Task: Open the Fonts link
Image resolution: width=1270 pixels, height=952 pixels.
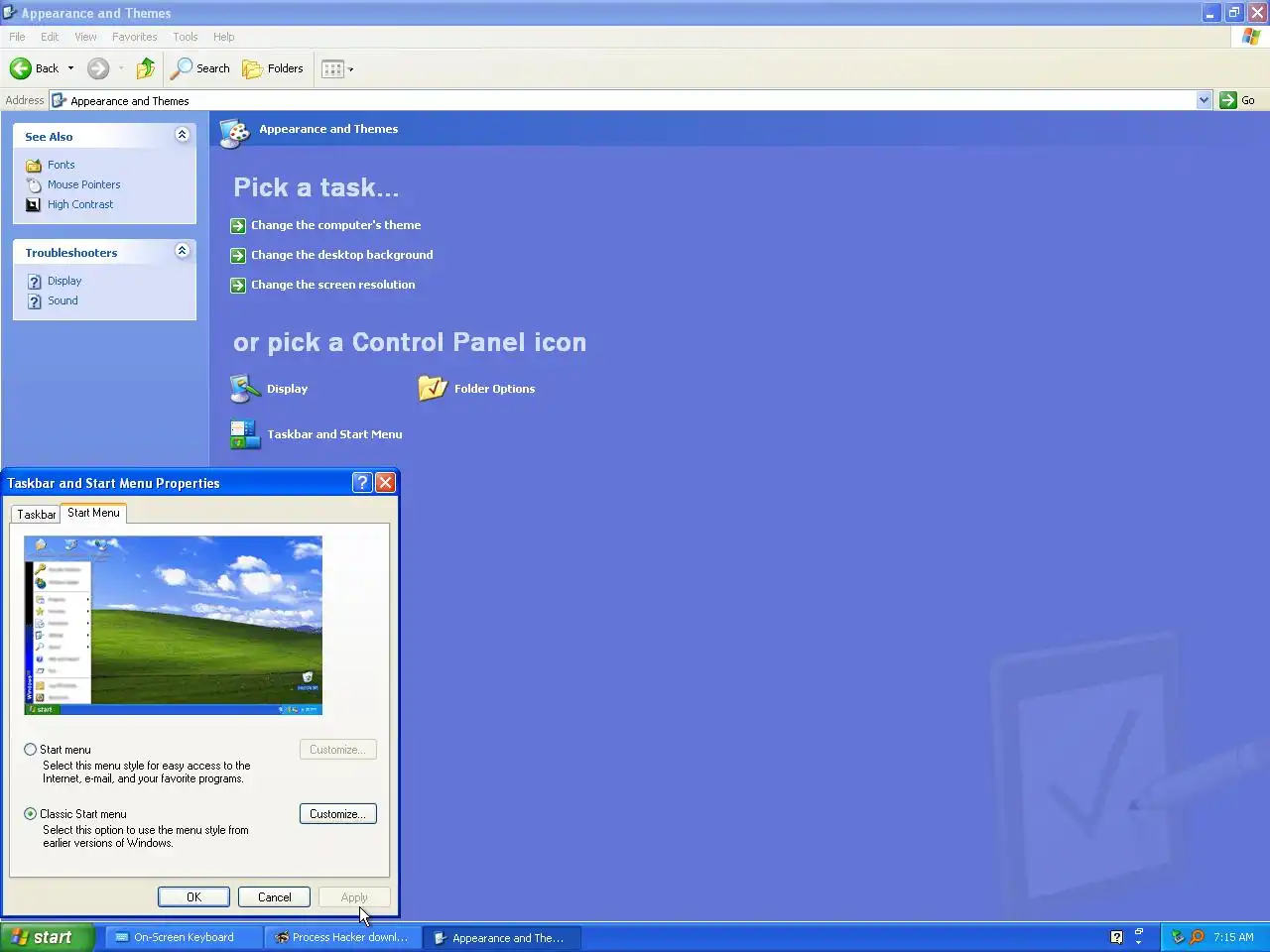Action: [61, 165]
